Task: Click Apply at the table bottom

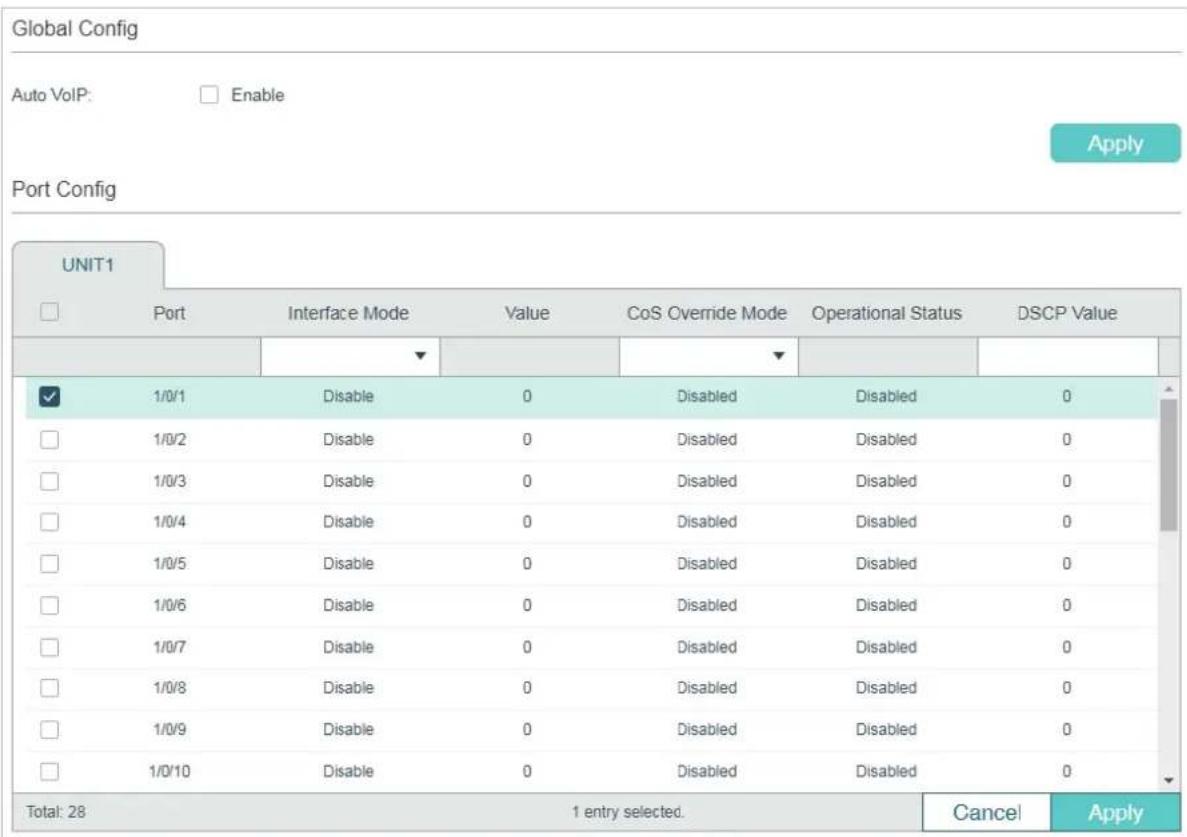Action: coord(1115,812)
